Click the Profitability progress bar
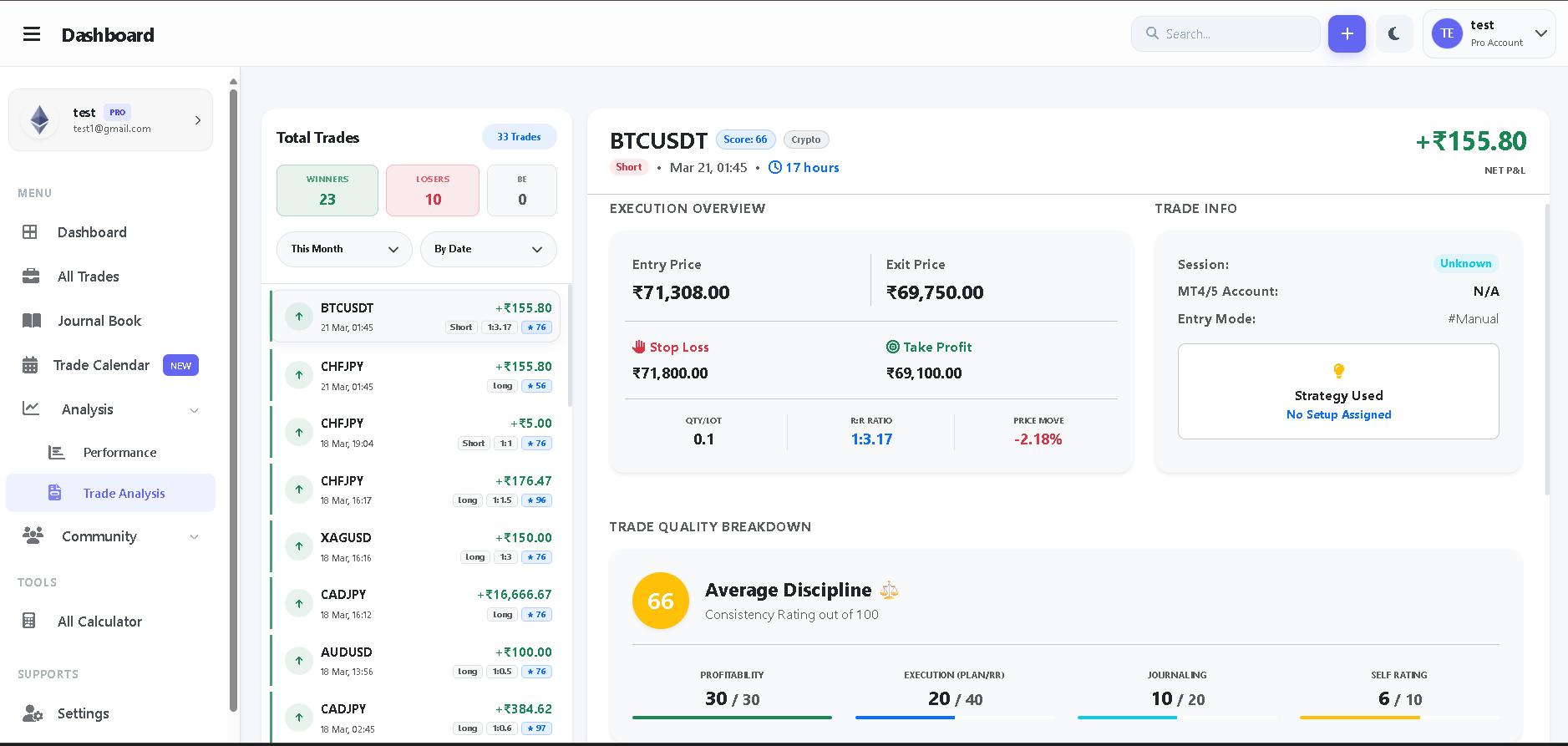The width and height of the screenshot is (1568, 746). coord(732,717)
